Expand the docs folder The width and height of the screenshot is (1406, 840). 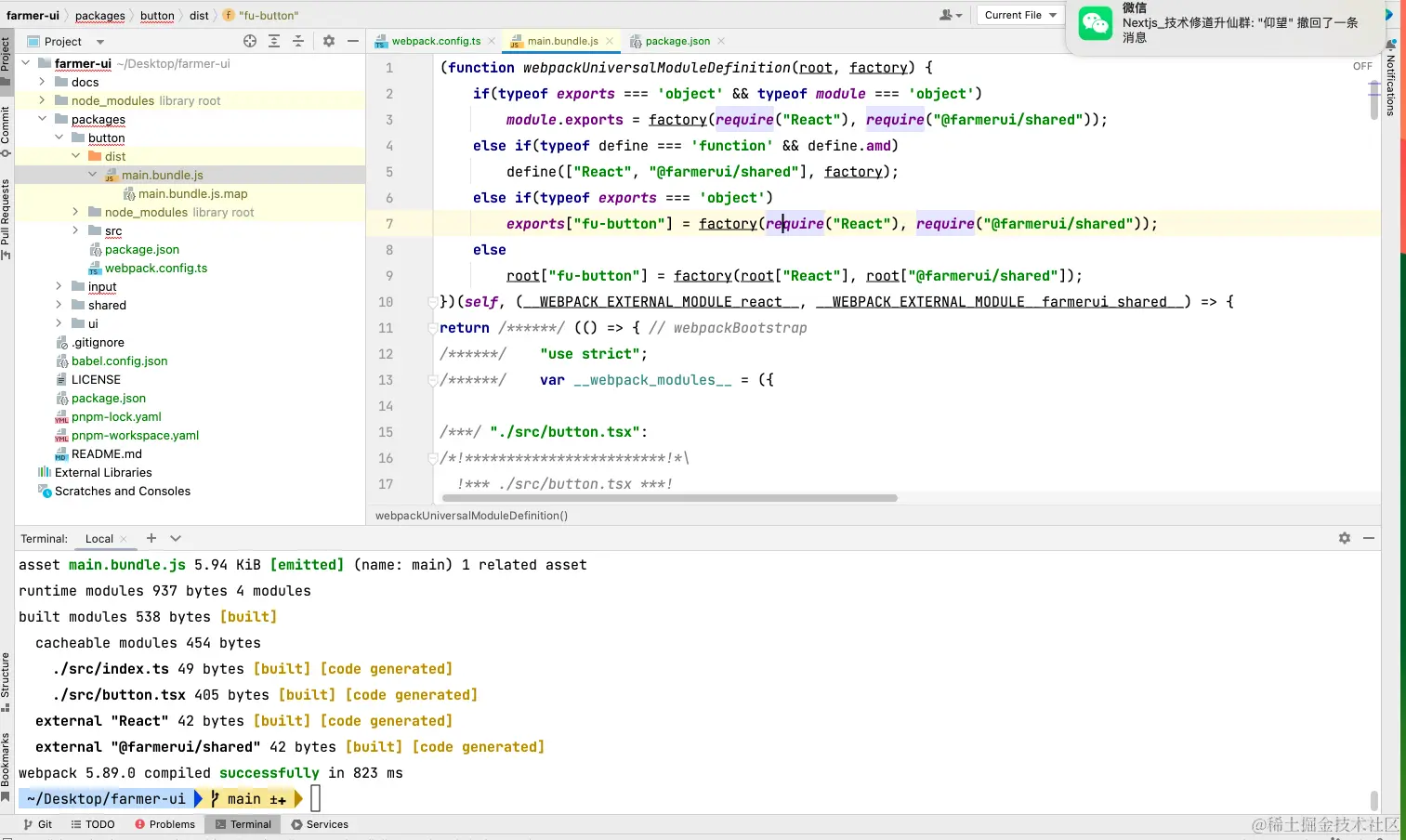pyautogui.click(x=43, y=82)
